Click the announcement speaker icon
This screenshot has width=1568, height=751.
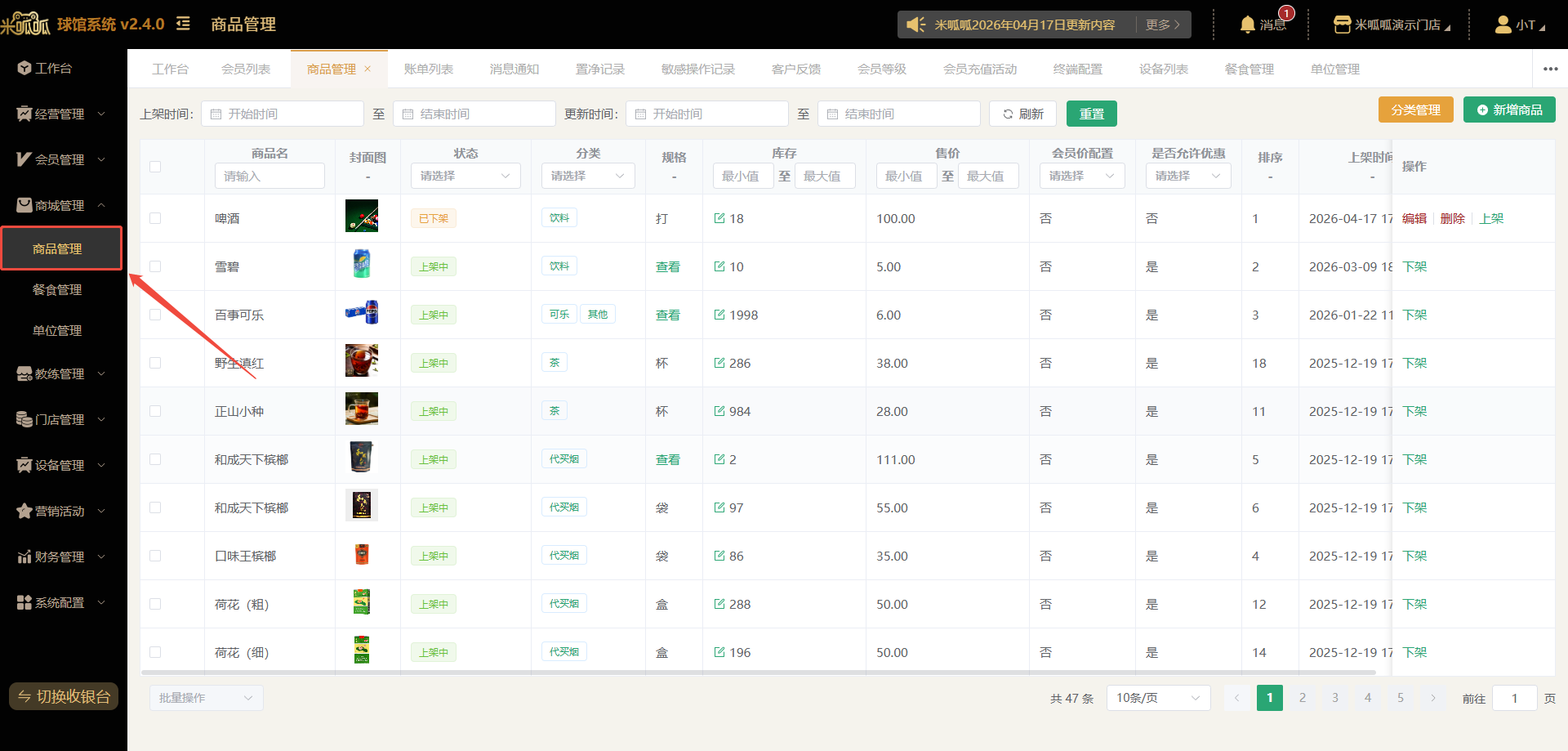916,25
